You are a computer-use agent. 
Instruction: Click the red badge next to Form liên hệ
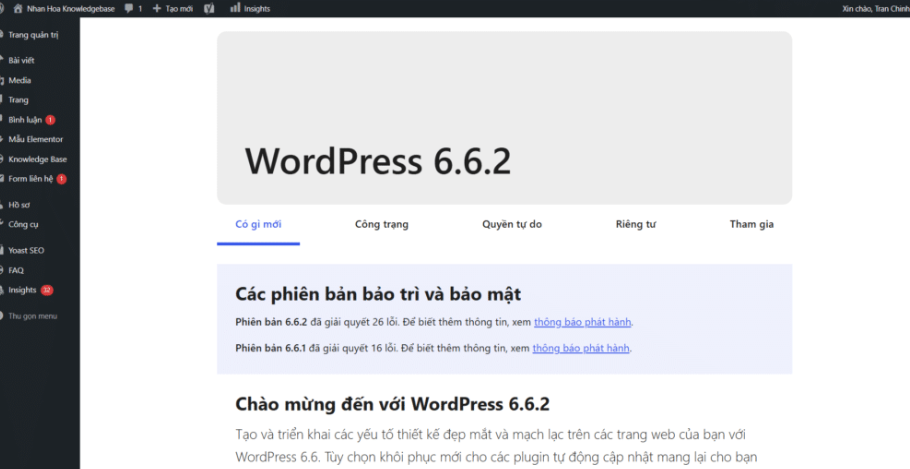tap(62, 179)
